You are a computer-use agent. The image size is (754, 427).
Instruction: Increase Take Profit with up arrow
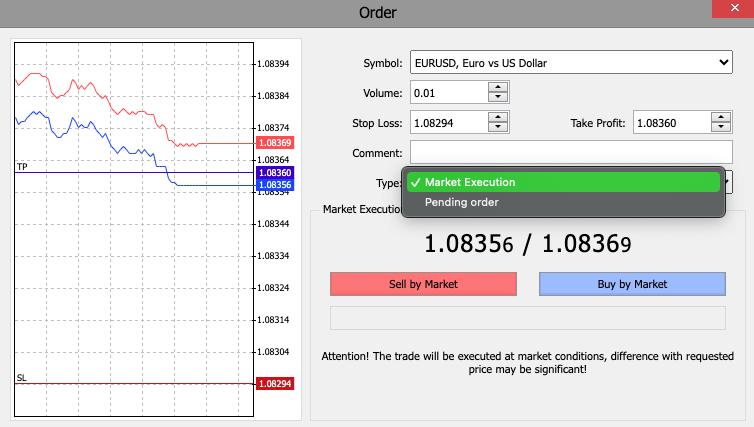pyautogui.click(x=721, y=117)
